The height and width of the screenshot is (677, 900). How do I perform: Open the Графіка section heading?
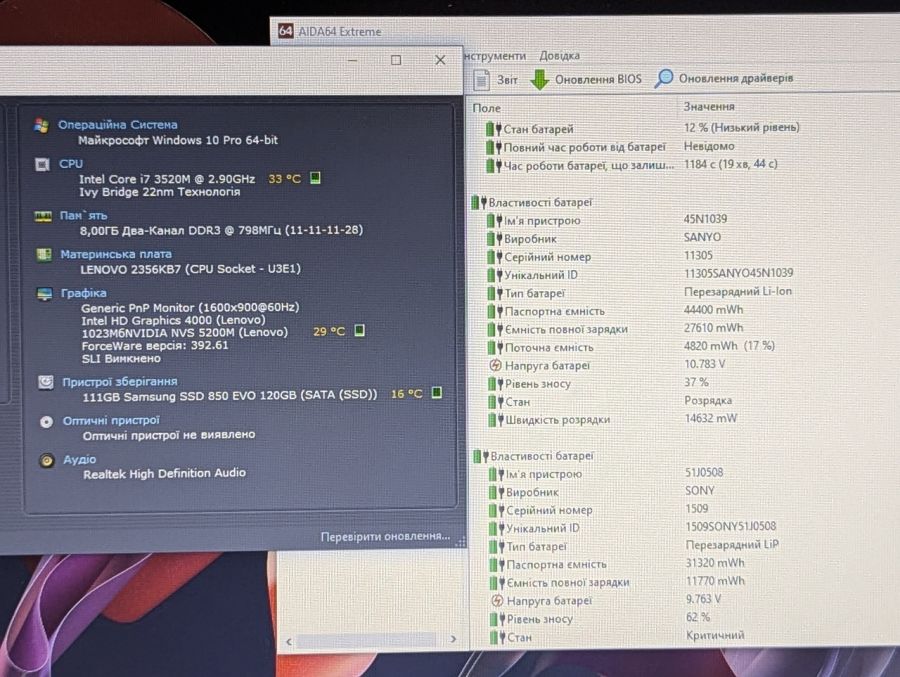pos(84,293)
